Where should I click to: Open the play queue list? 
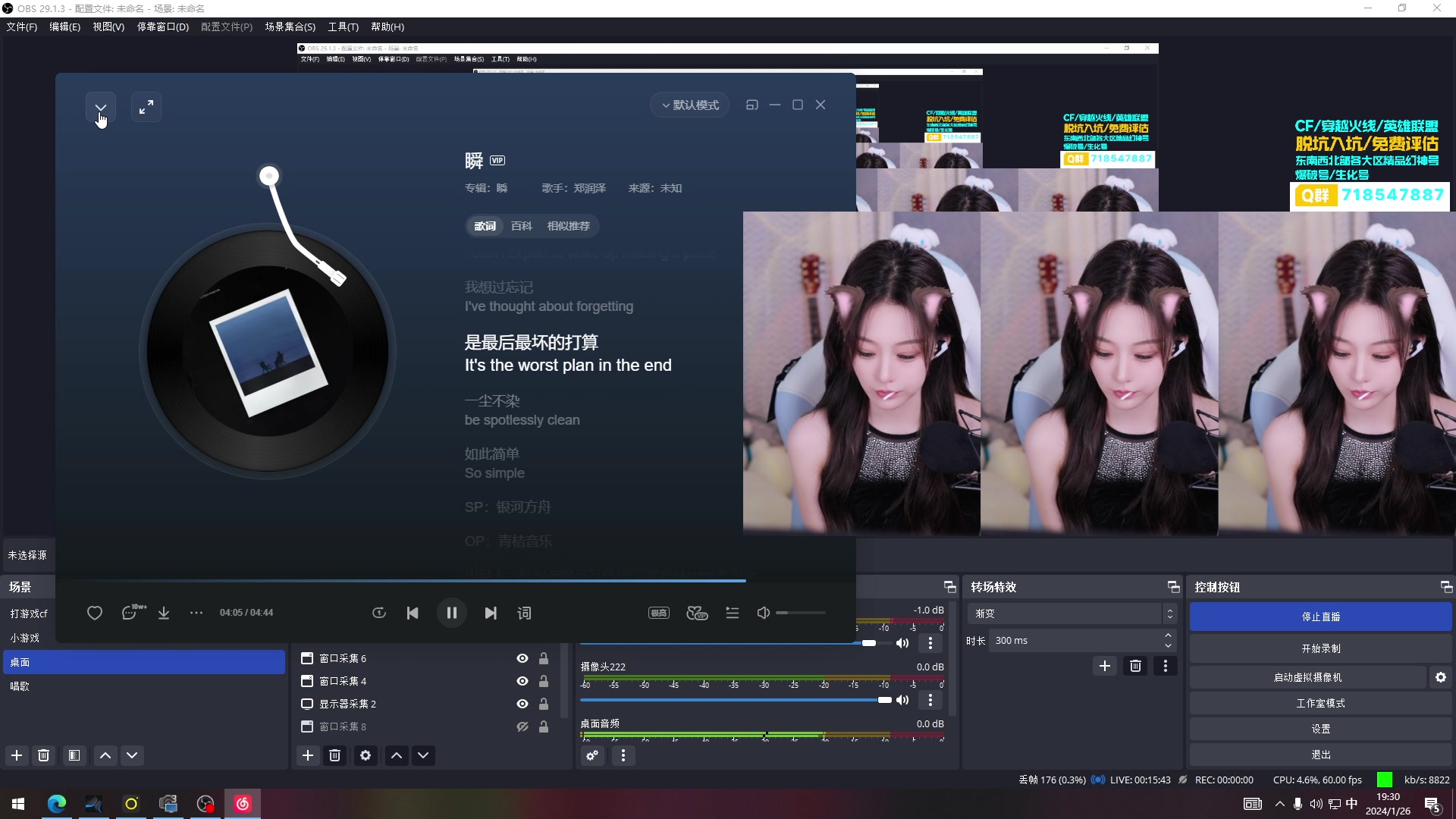point(732,613)
